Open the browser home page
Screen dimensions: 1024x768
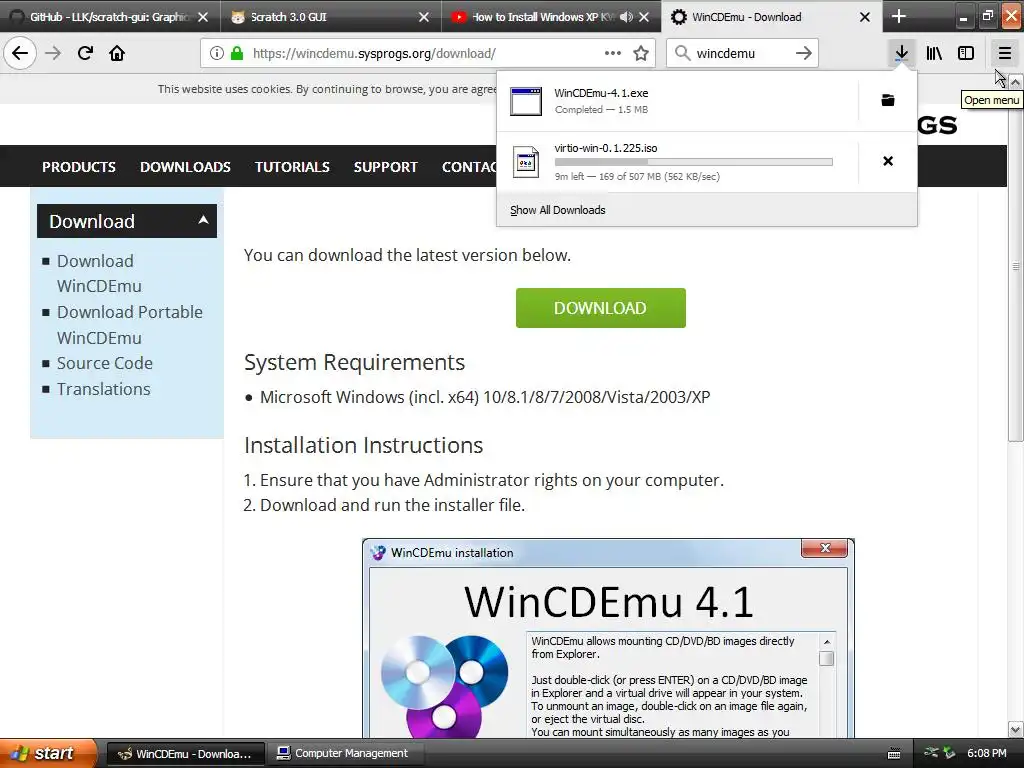[x=117, y=53]
